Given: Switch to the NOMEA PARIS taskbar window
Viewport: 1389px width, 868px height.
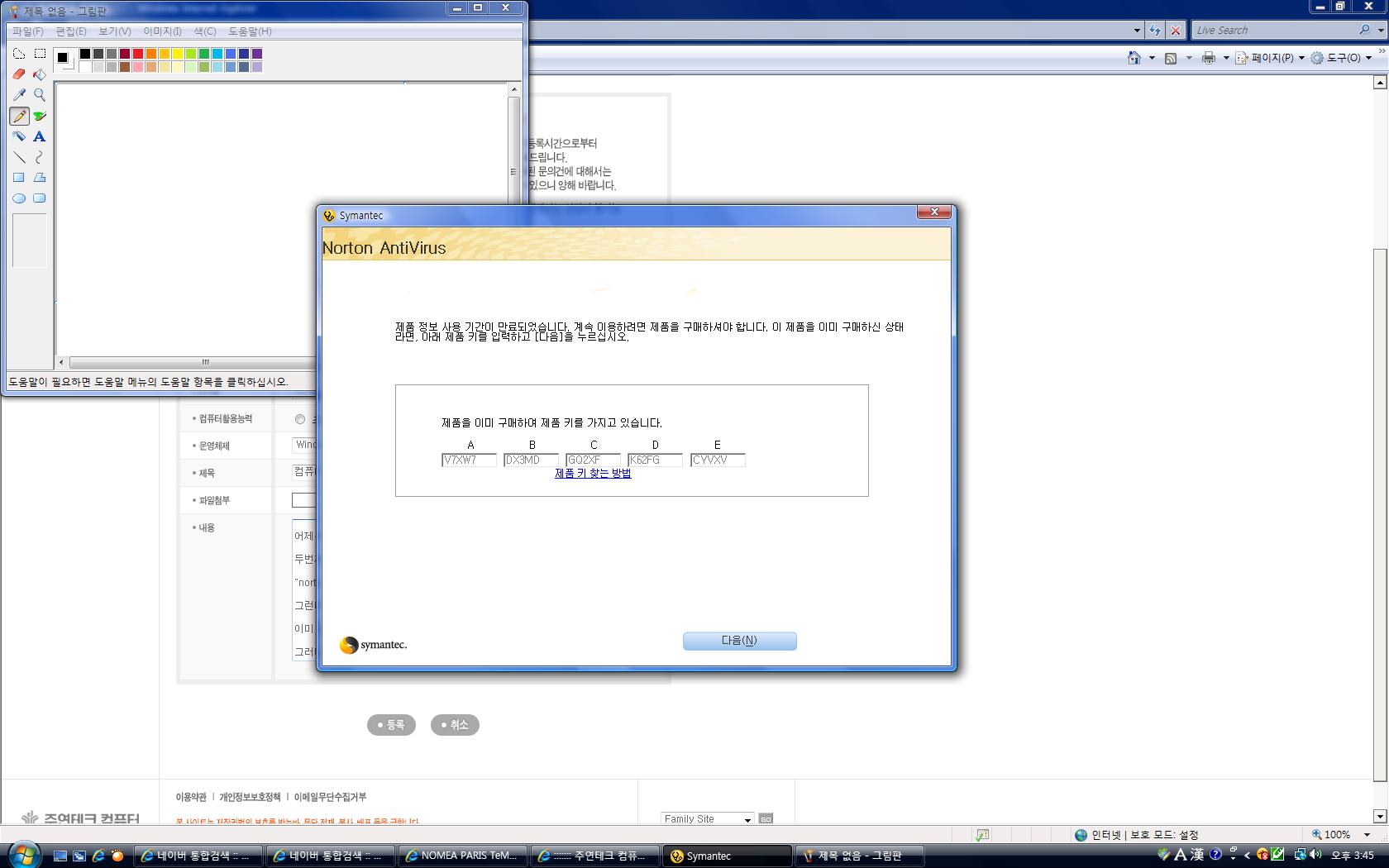Looking at the screenshot, I should tap(463, 856).
